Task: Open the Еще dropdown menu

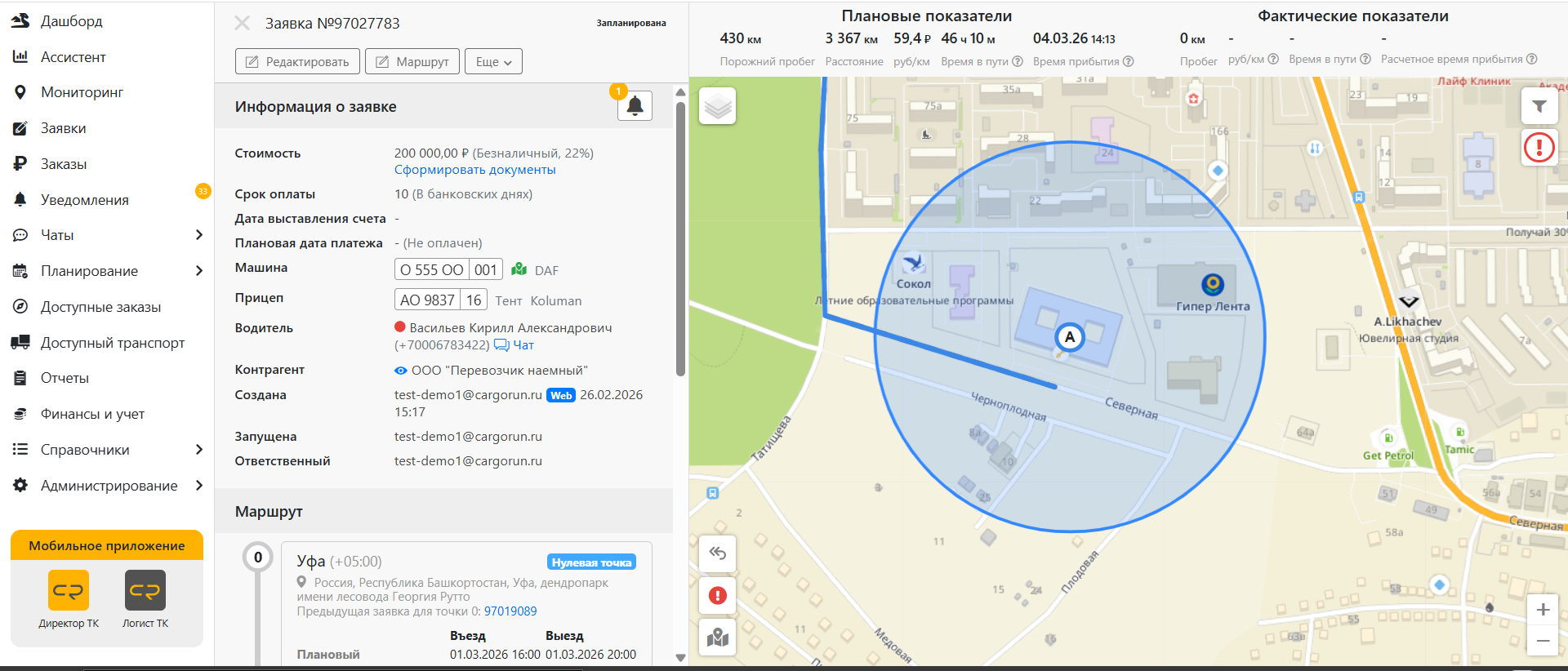Action: tap(493, 61)
